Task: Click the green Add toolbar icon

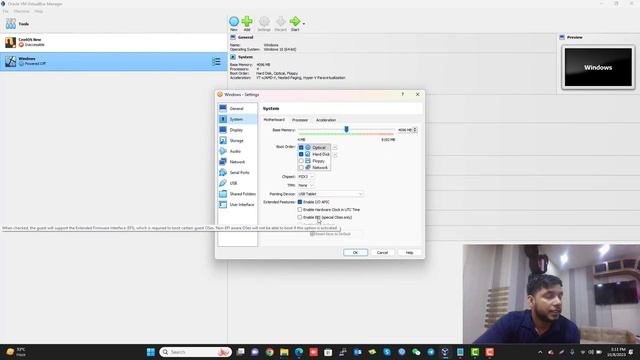Action: pyautogui.click(x=247, y=23)
